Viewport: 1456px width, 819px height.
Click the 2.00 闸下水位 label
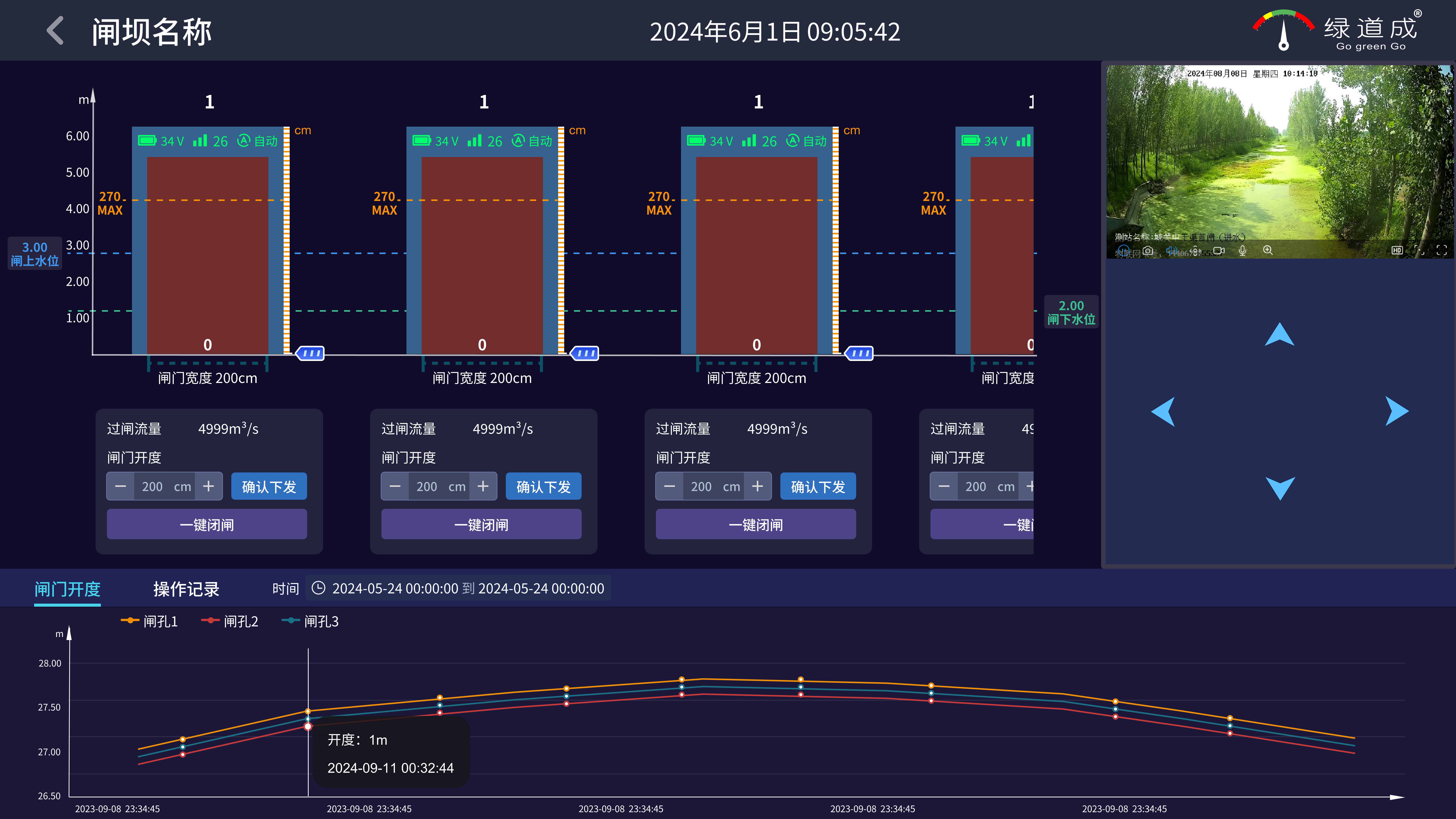pos(1071,312)
